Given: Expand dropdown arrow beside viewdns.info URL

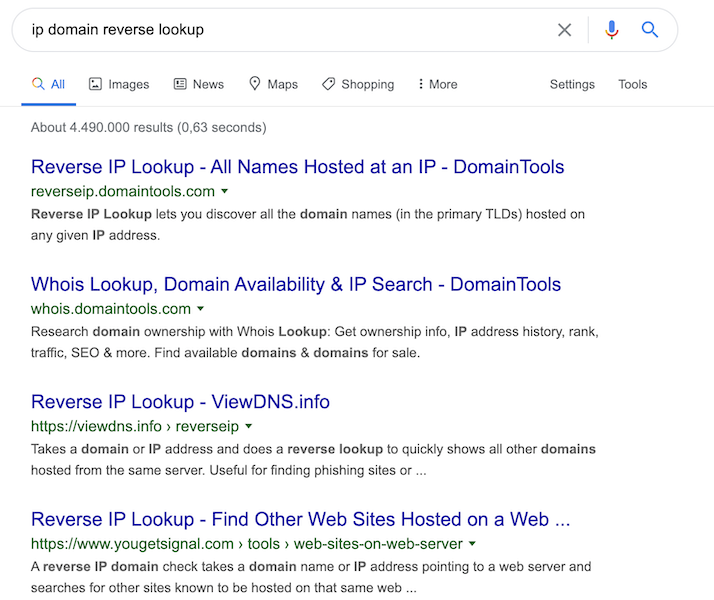Looking at the screenshot, I should click(x=248, y=427).
